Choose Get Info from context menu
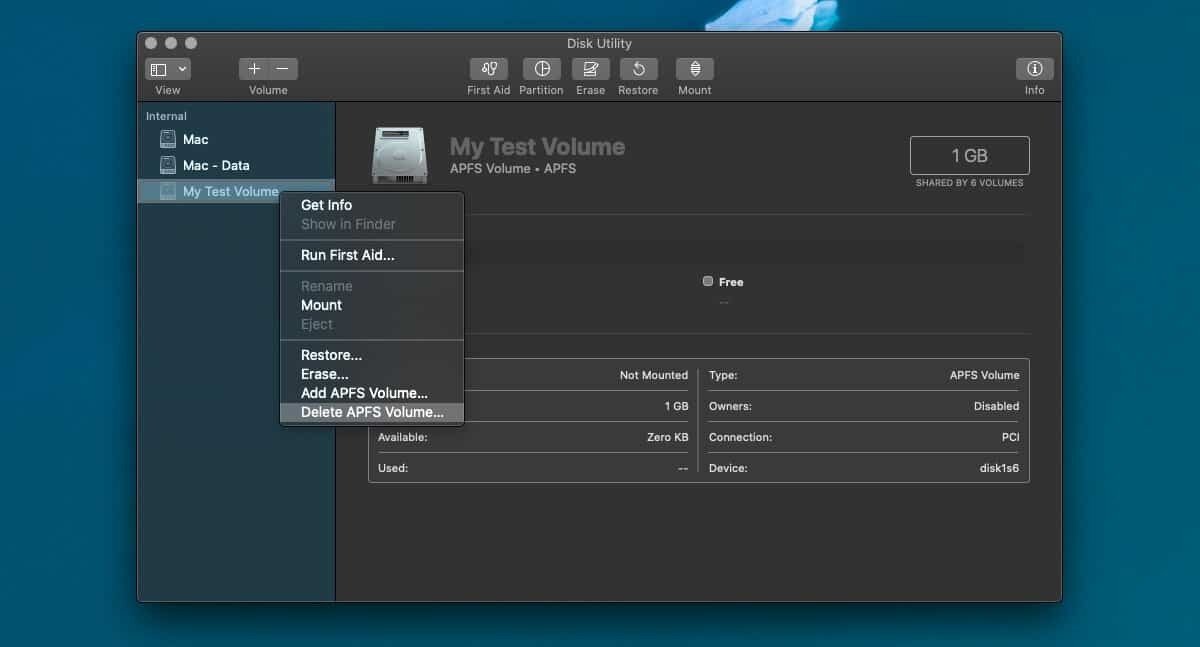Screen dimensions: 1200x647 (326, 205)
